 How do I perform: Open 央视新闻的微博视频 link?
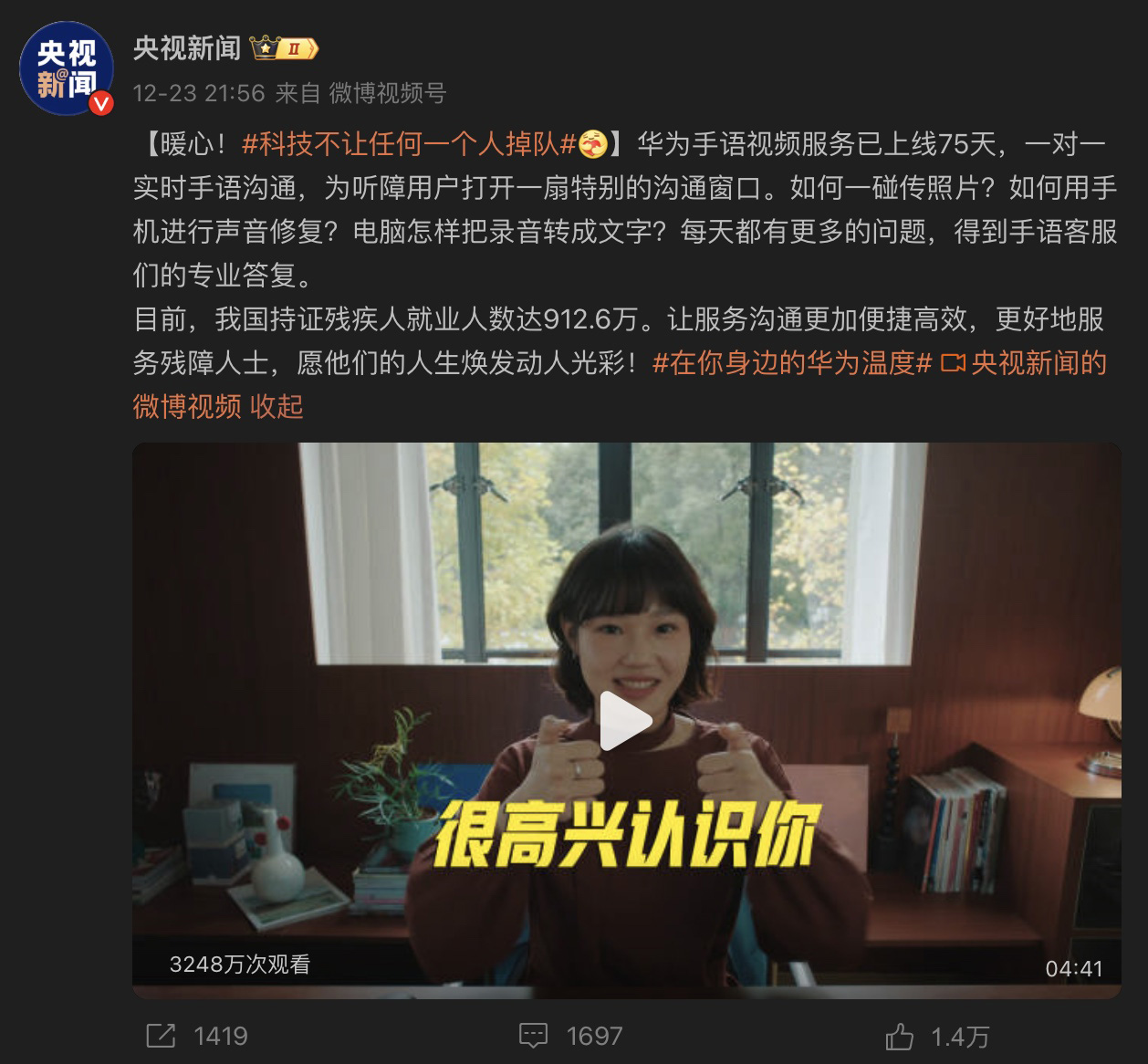click(620, 384)
